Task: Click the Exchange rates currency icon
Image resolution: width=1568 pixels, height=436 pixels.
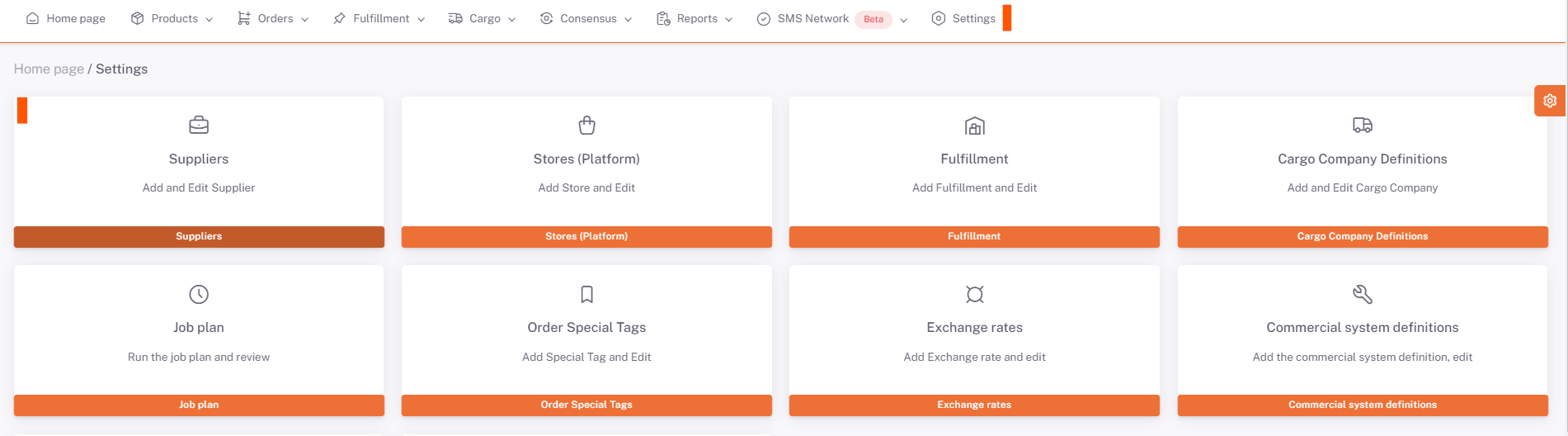Action: click(x=974, y=294)
